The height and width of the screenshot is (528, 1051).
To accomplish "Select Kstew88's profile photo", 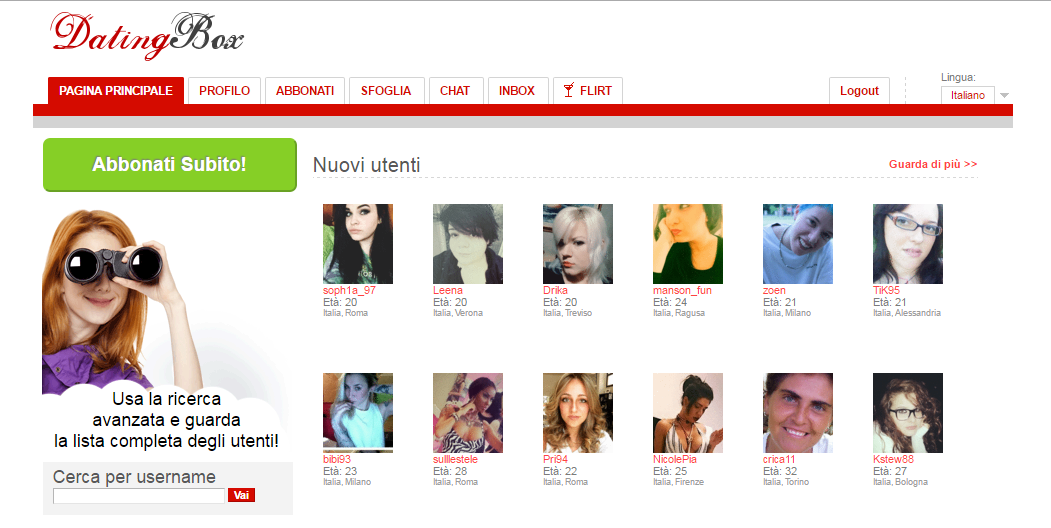I will [907, 413].
